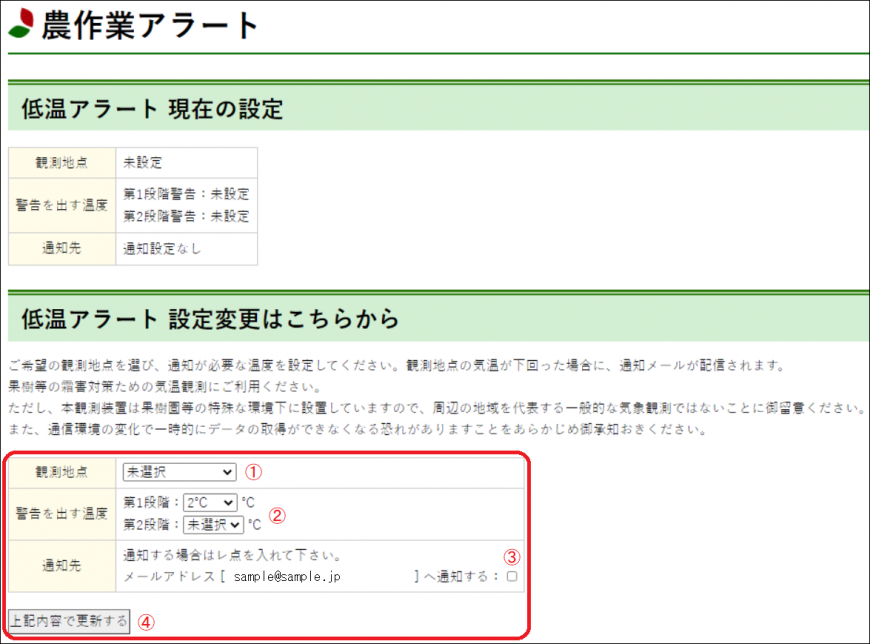Click the circled number 2 annotation
870x644 pixels.
[278, 516]
